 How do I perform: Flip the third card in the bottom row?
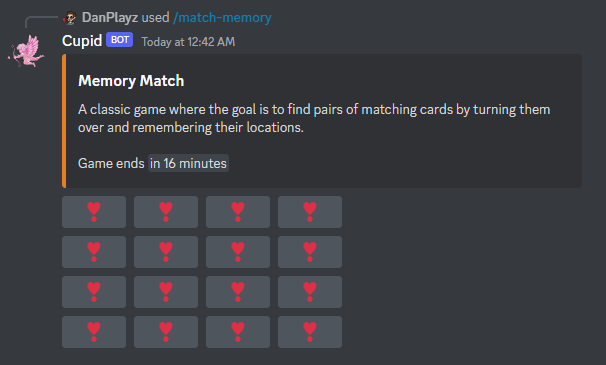238,332
